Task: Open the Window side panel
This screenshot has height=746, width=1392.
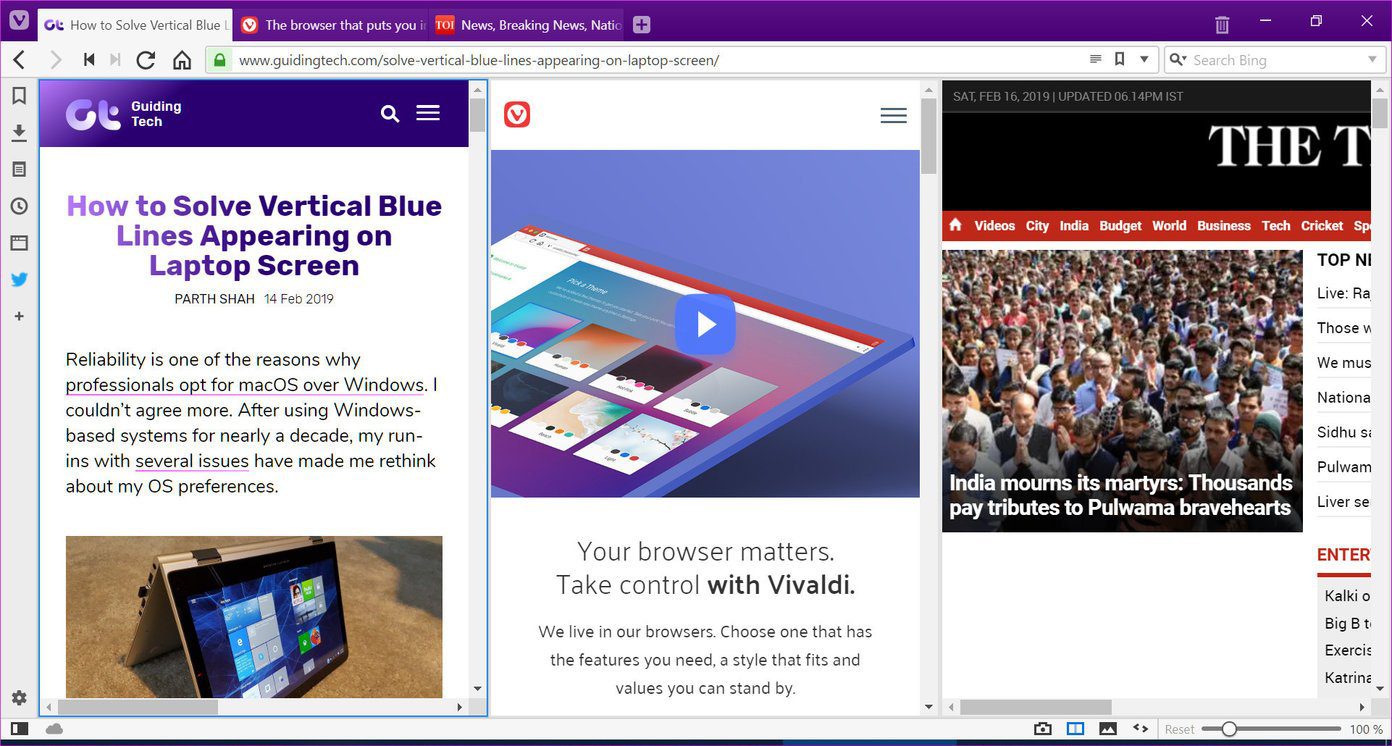Action: [18, 243]
